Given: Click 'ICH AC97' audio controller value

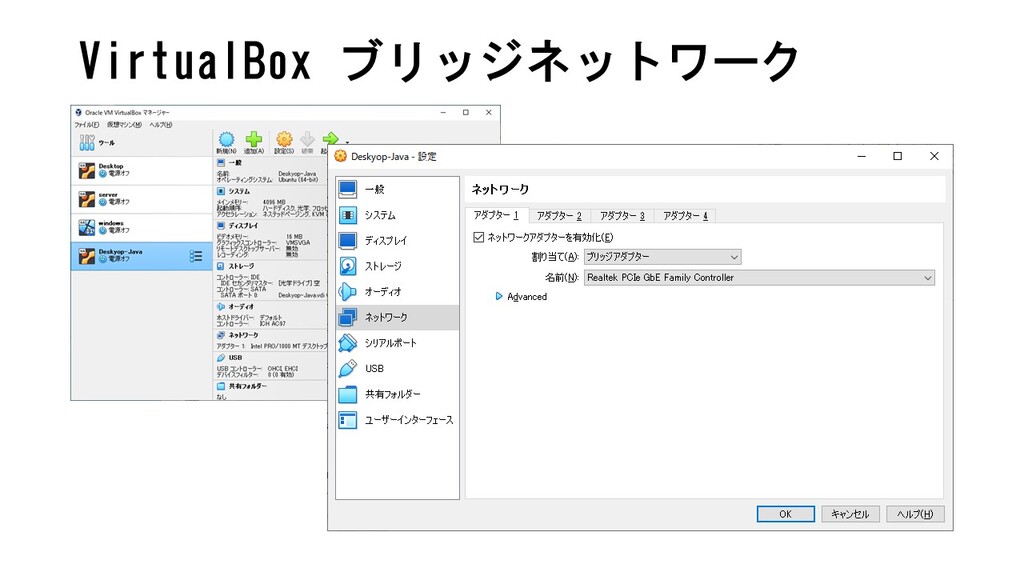Looking at the screenshot, I should click(x=273, y=323).
